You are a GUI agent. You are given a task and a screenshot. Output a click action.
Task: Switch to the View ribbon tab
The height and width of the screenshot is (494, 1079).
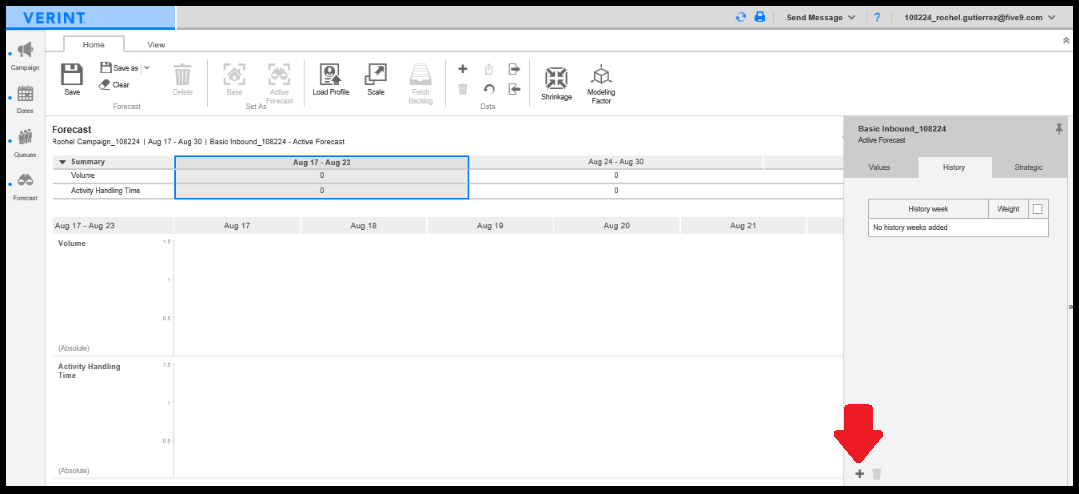(156, 45)
